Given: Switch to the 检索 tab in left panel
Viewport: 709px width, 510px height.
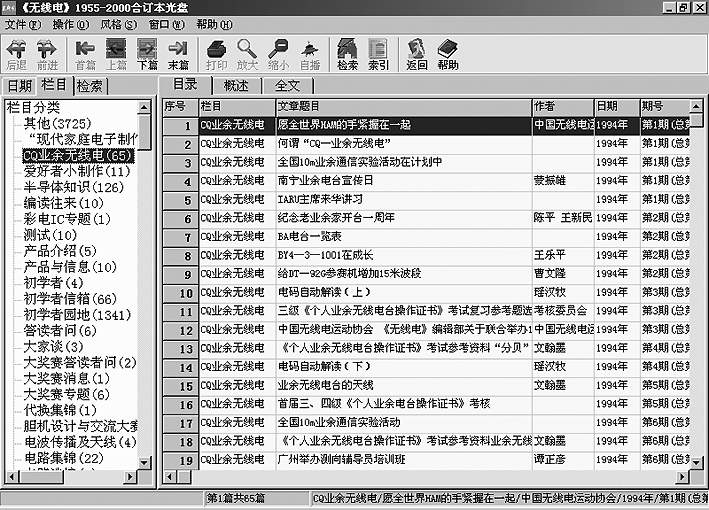Looking at the screenshot, I should coord(90,86).
